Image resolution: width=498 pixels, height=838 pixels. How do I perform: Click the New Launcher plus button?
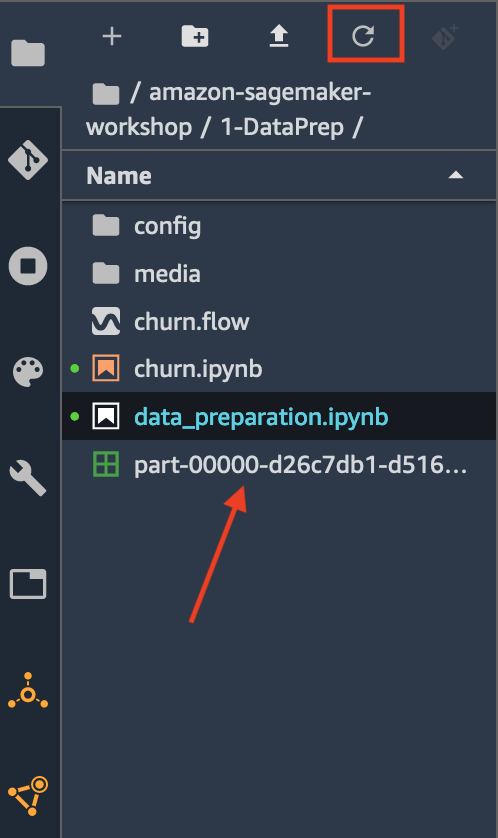(112, 36)
